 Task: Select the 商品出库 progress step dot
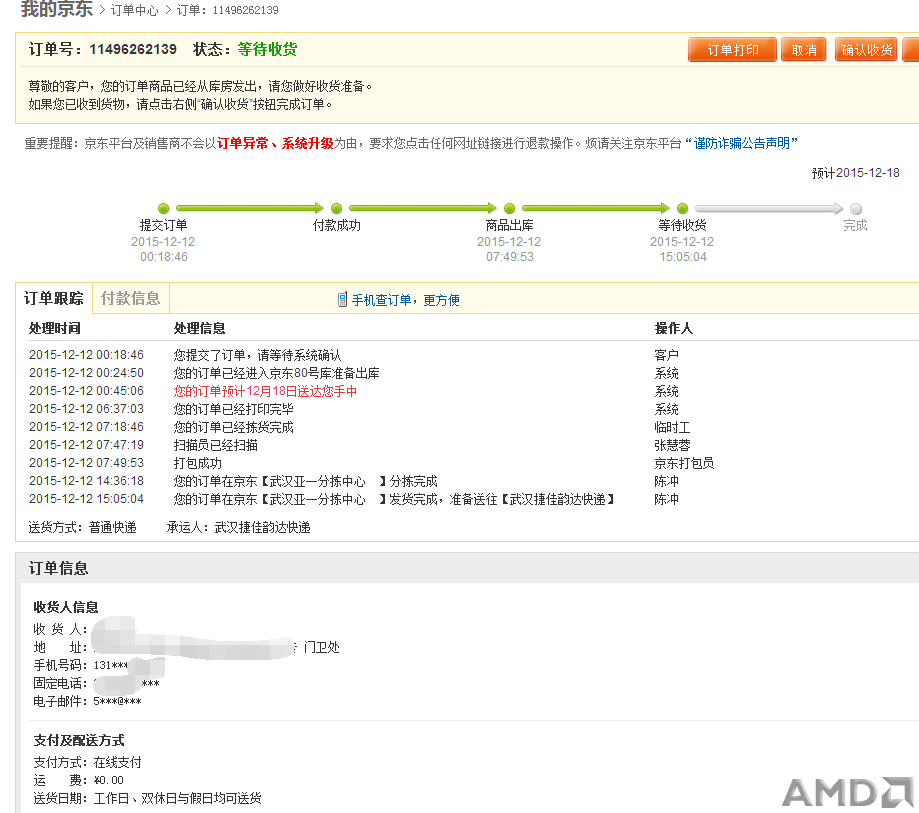tap(509, 208)
